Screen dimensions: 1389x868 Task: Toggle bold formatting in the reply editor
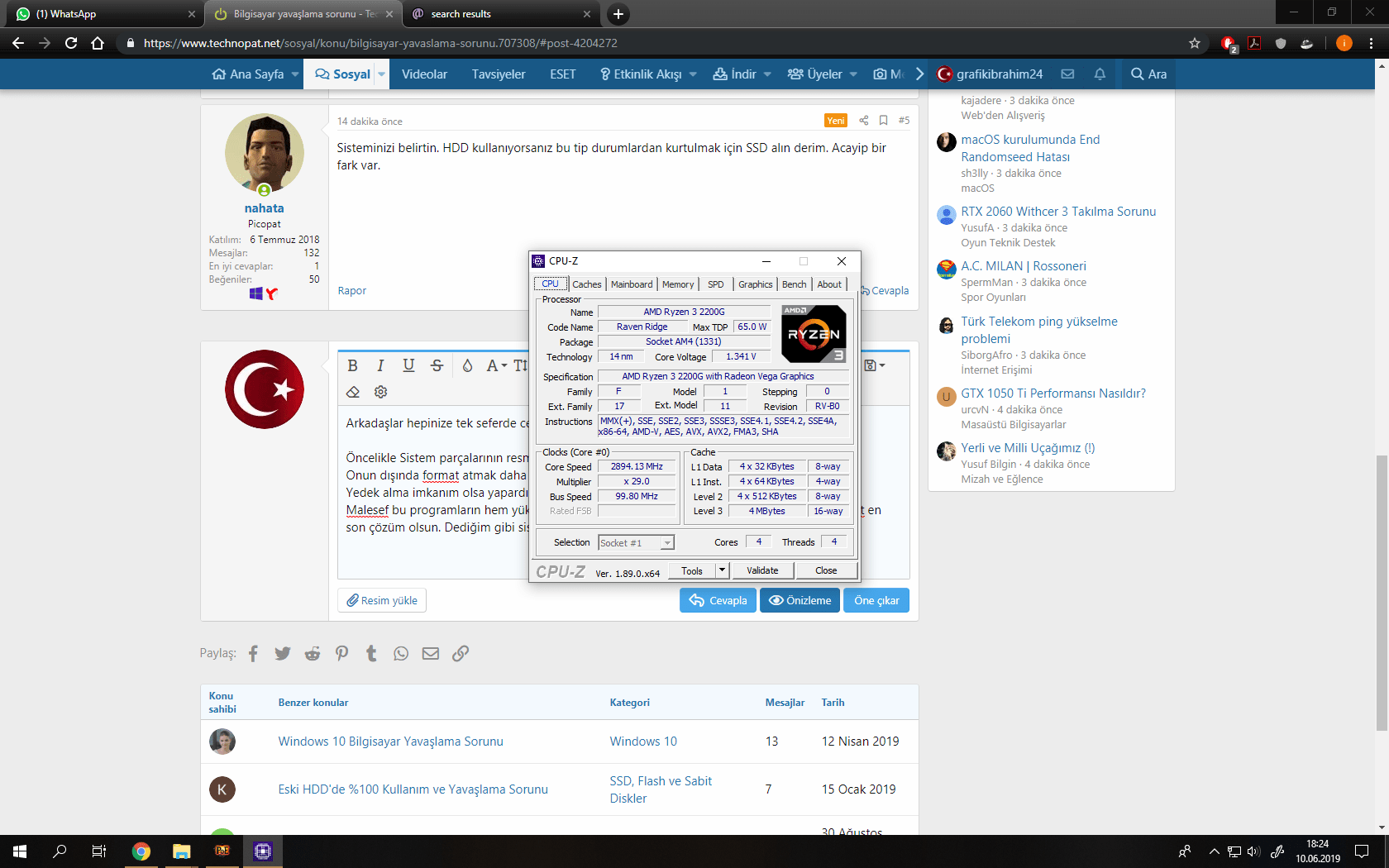353,365
